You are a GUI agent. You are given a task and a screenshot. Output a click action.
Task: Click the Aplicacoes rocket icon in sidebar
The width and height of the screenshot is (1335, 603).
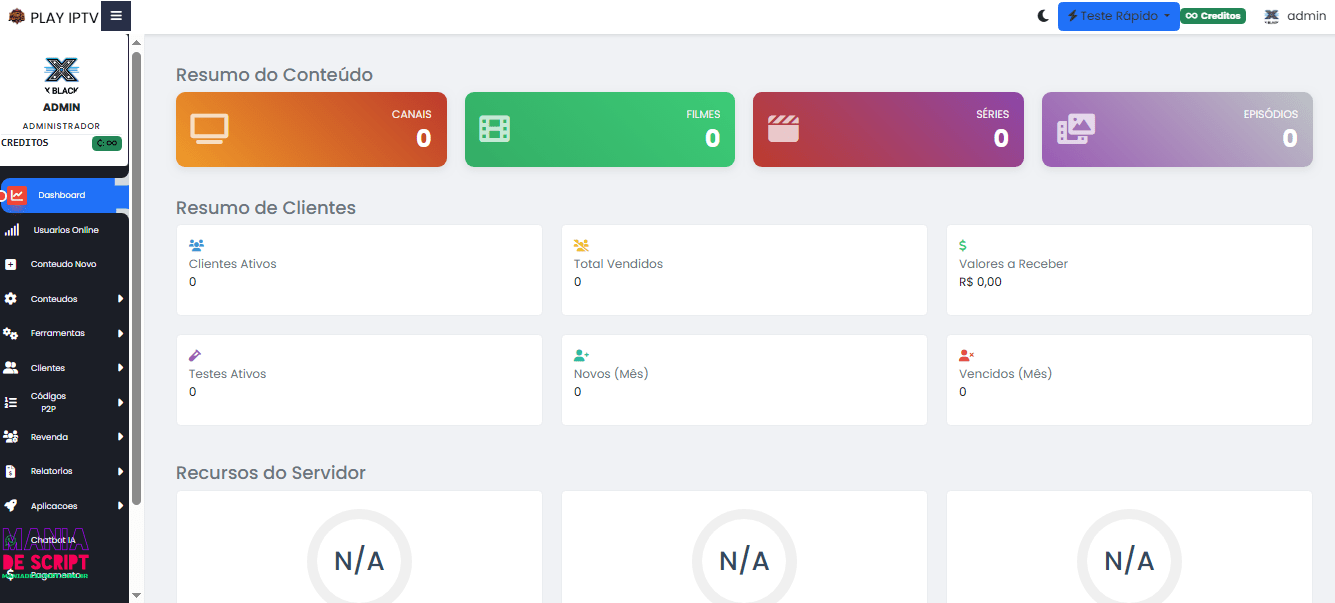[x=10, y=506]
